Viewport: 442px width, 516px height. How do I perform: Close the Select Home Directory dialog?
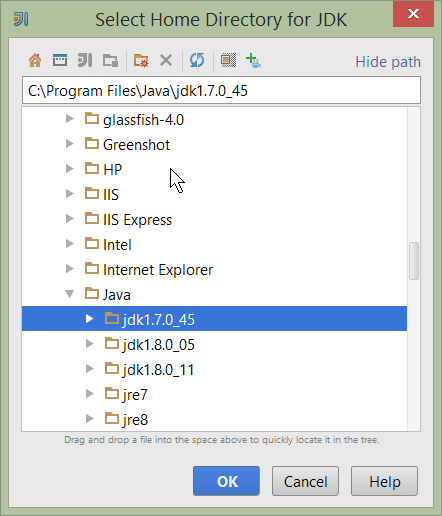pyautogui.click(x=413, y=14)
